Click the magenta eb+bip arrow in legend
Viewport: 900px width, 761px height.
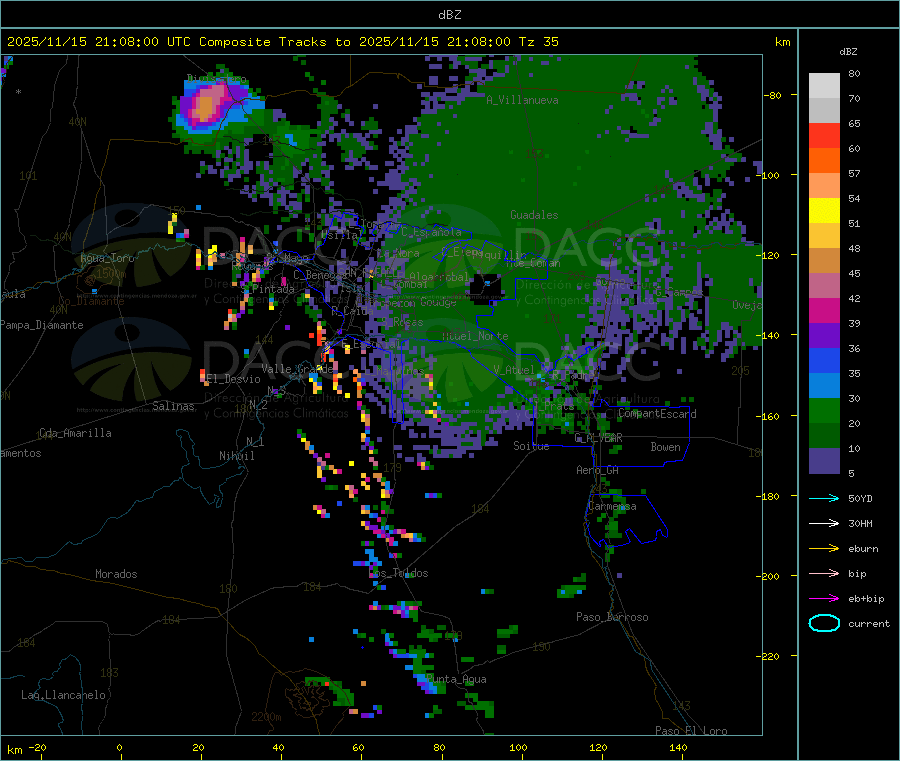click(x=824, y=599)
